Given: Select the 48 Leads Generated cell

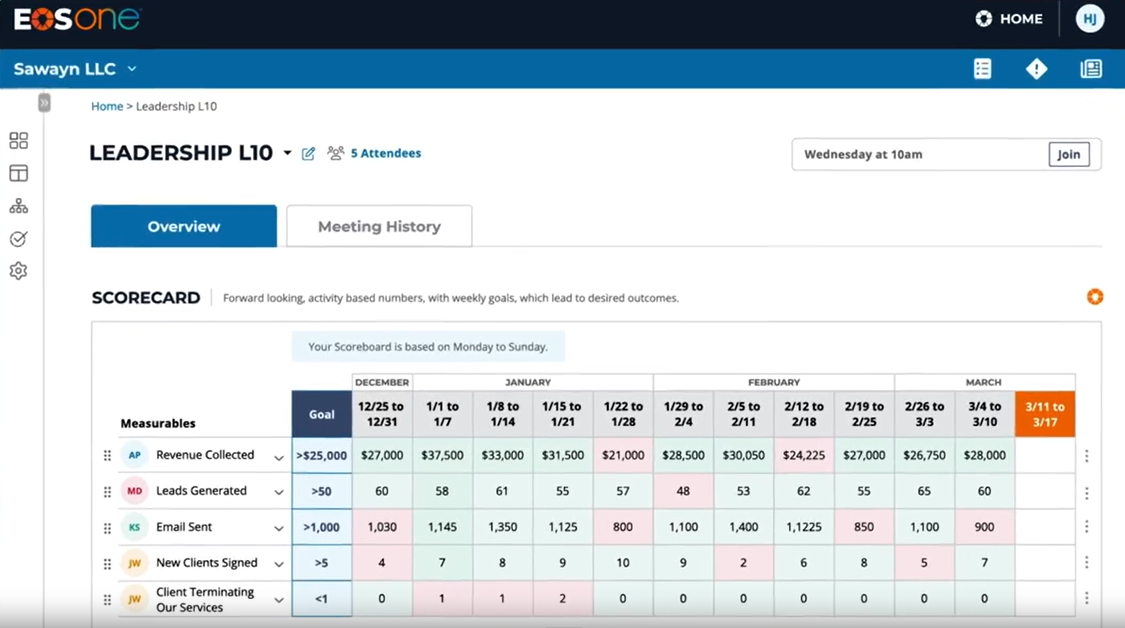Looking at the screenshot, I should tap(683, 491).
